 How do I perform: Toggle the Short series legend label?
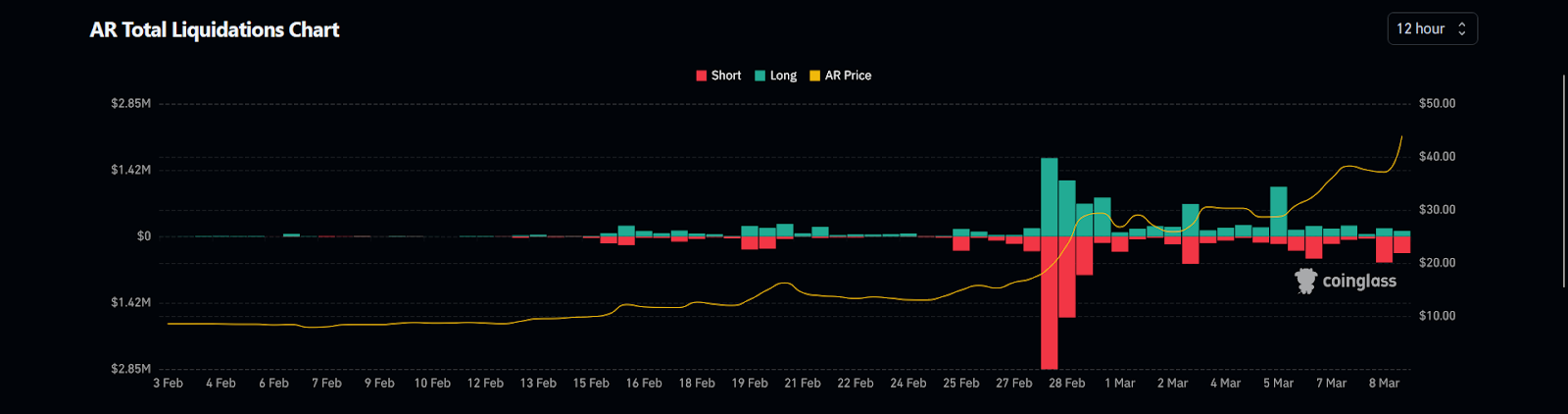[726, 76]
